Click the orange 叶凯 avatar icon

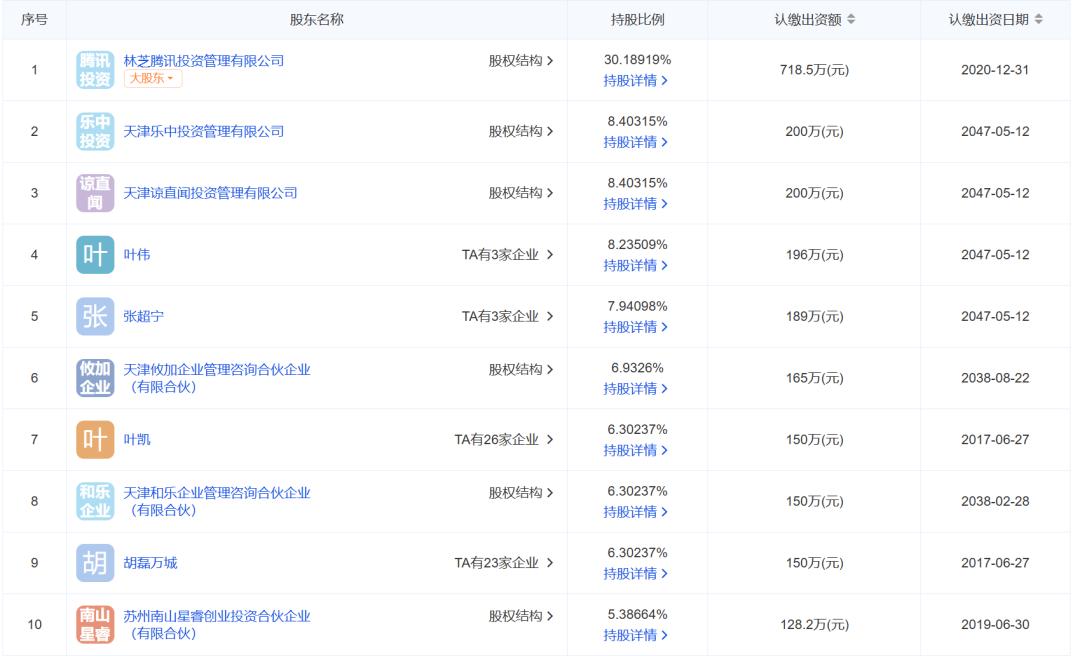click(95, 440)
